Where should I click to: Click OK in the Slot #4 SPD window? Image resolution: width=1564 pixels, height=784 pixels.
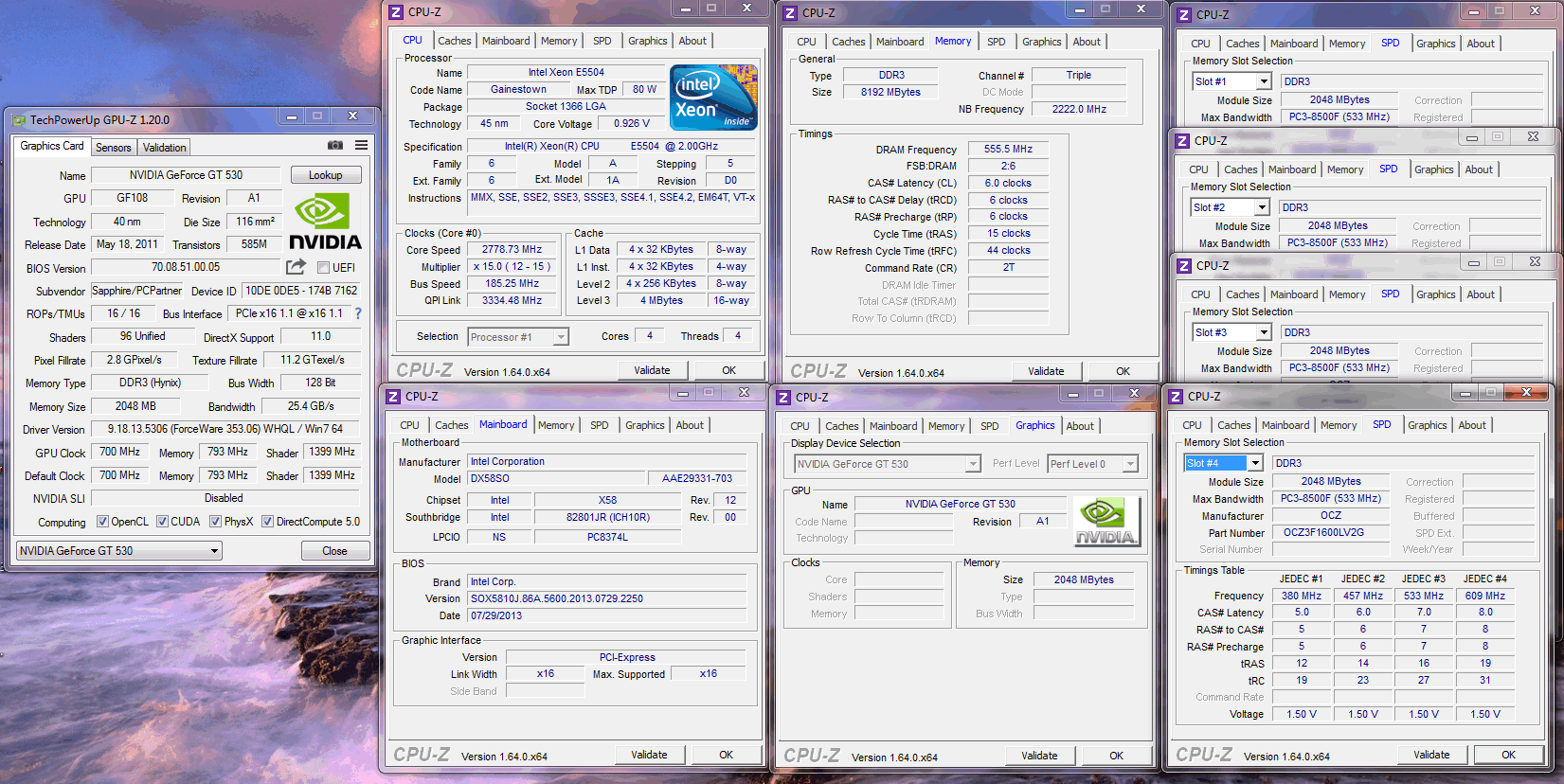[x=1508, y=755]
